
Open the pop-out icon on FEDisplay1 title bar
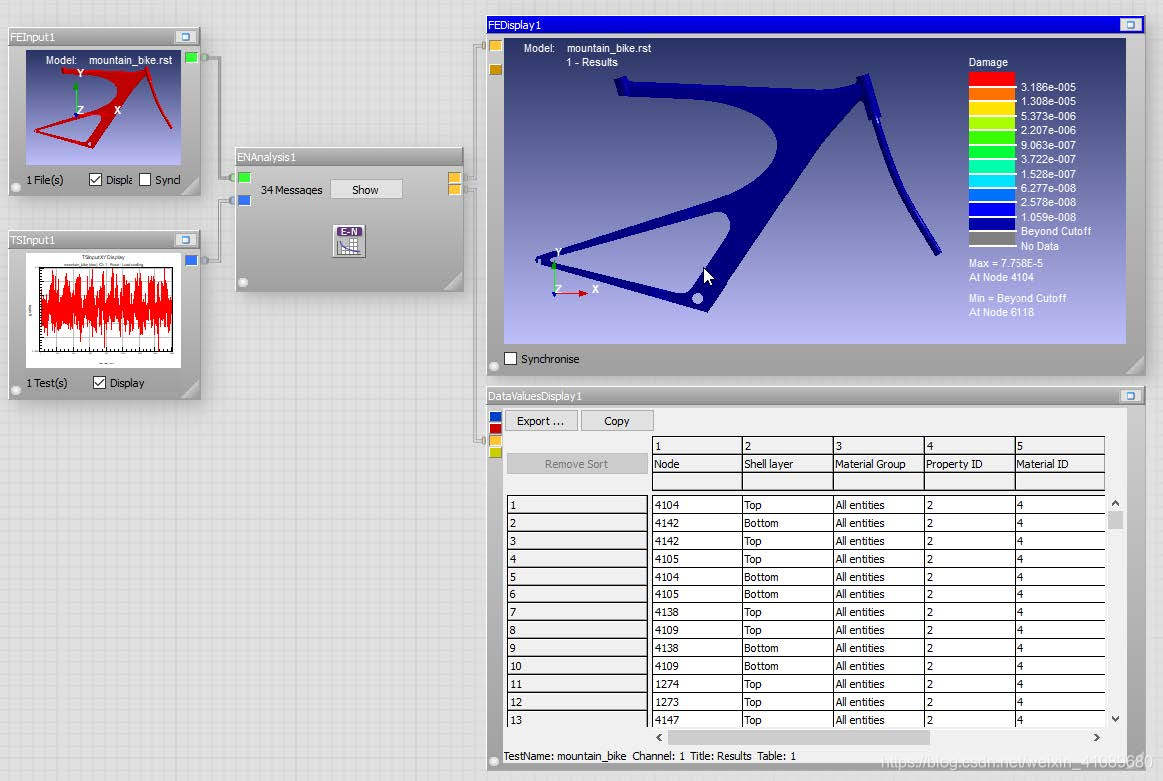tap(1128, 24)
